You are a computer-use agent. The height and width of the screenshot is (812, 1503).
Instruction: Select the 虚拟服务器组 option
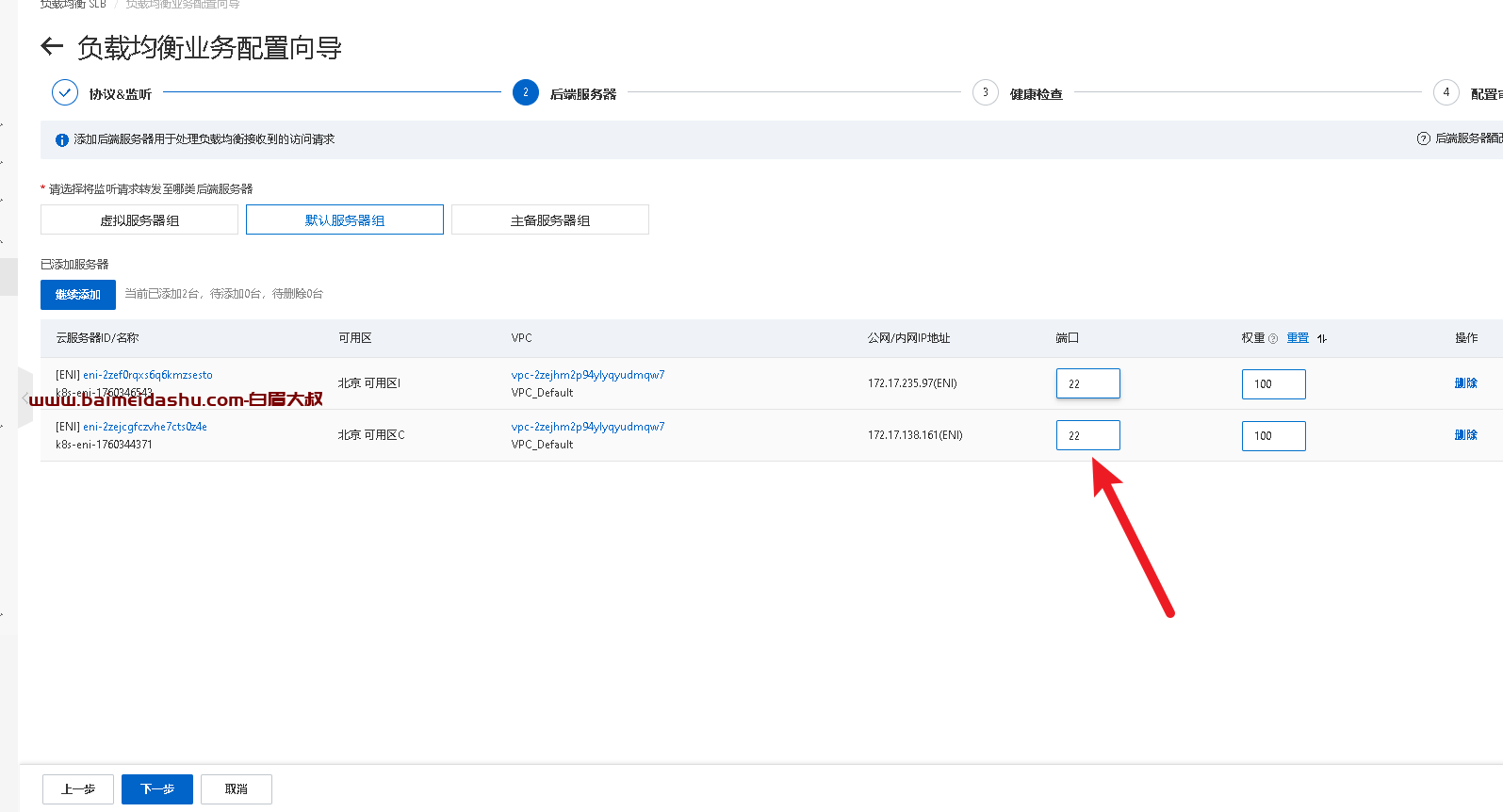(x=139, y=220)
